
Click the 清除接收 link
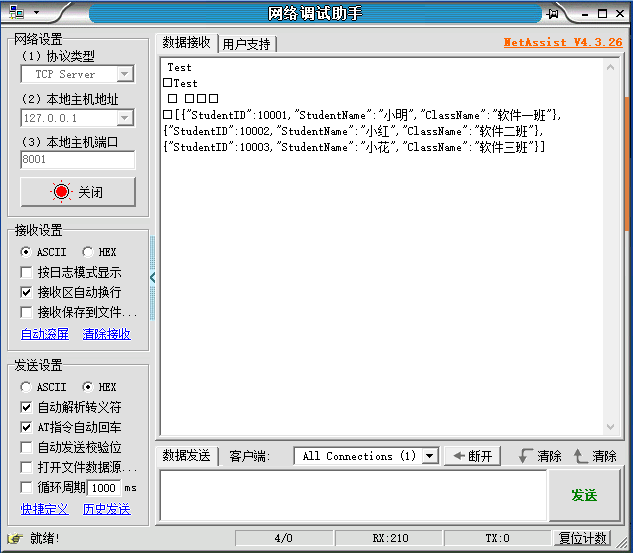(107, 334)
